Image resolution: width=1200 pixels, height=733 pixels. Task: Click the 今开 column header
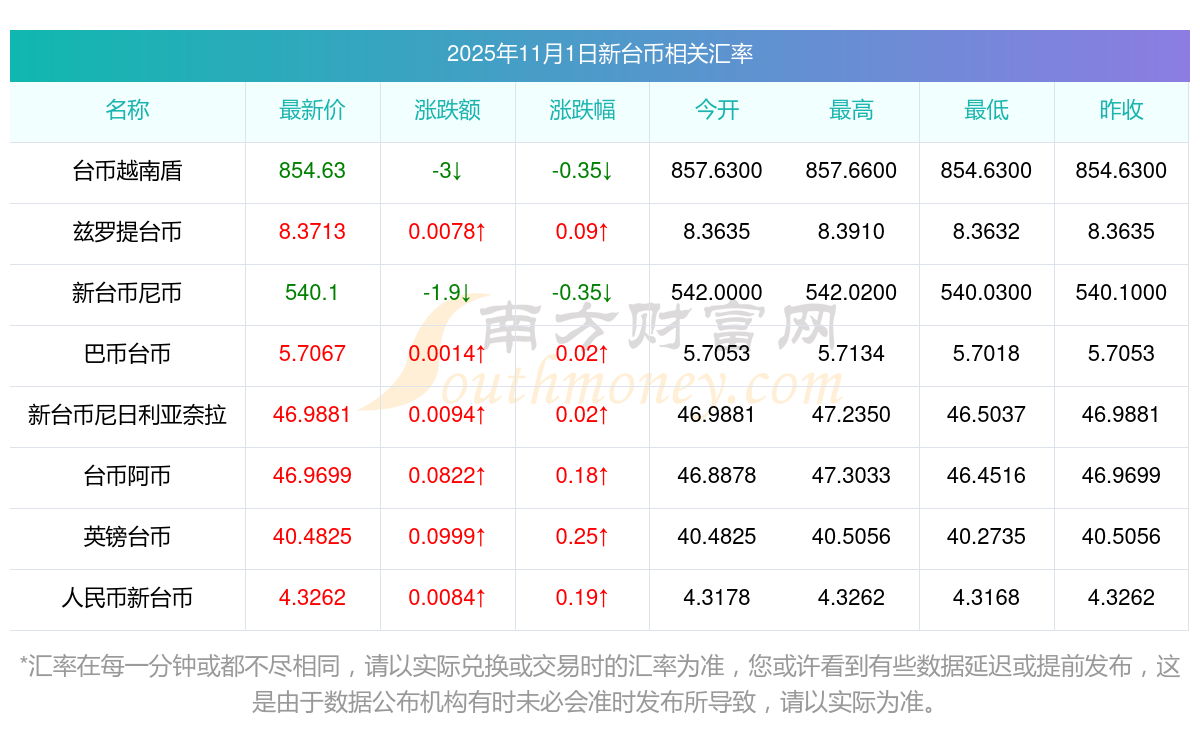tap(717, 110)
